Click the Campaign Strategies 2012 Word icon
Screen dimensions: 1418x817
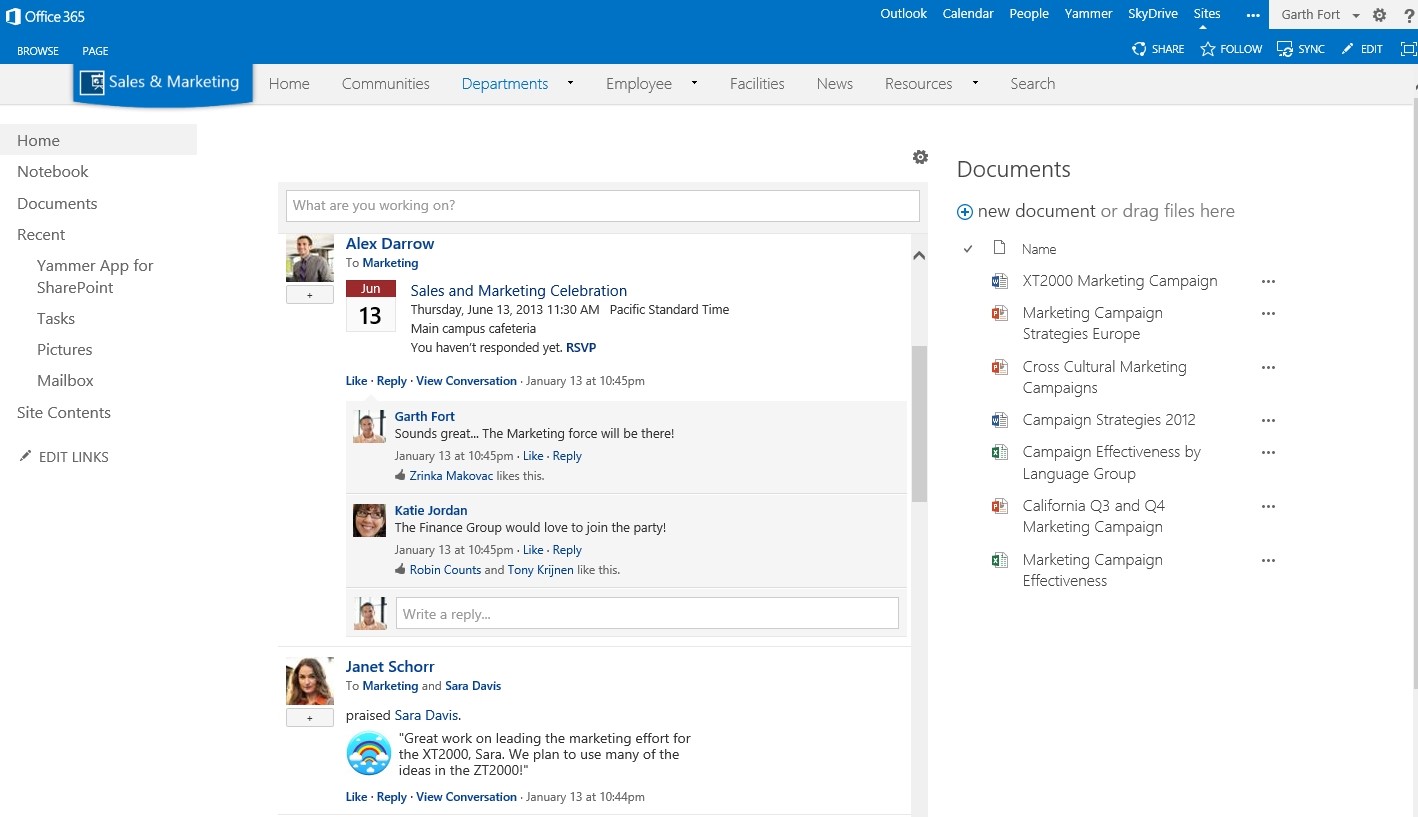pyautogui.click(x=998, y=420)
